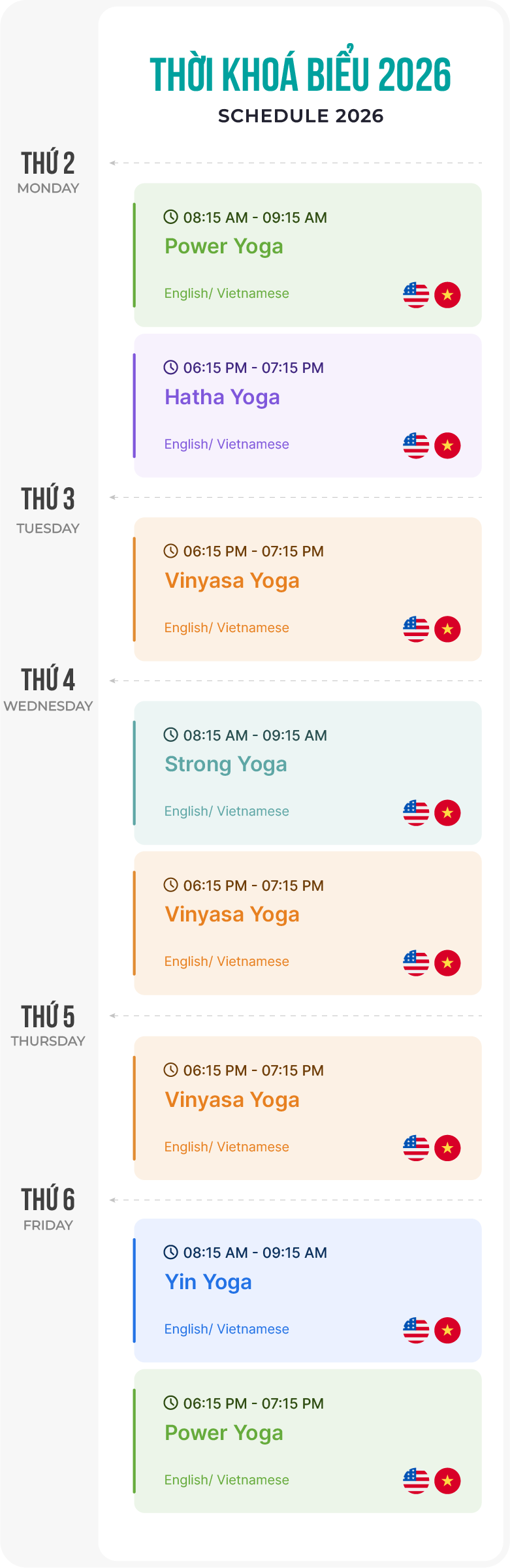
Task: Click the Tuesday Vinyasa Yoga class title
Action: [x=232, y=581]
